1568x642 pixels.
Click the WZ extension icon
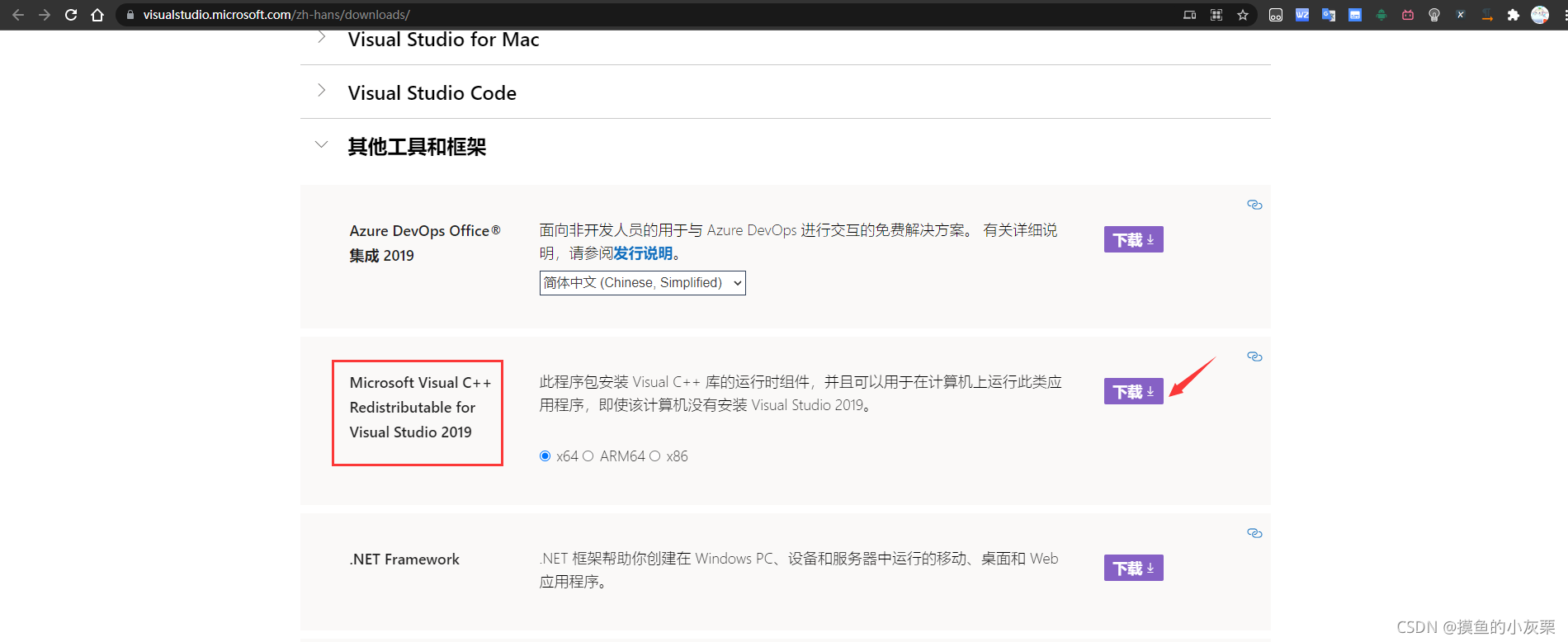1301,15
